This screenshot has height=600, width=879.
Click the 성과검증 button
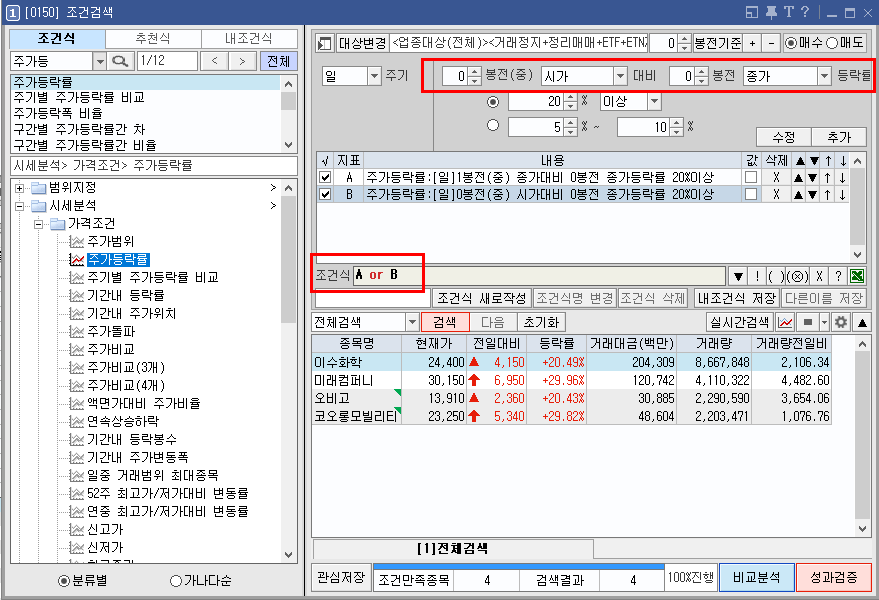[x=834, y=578]
